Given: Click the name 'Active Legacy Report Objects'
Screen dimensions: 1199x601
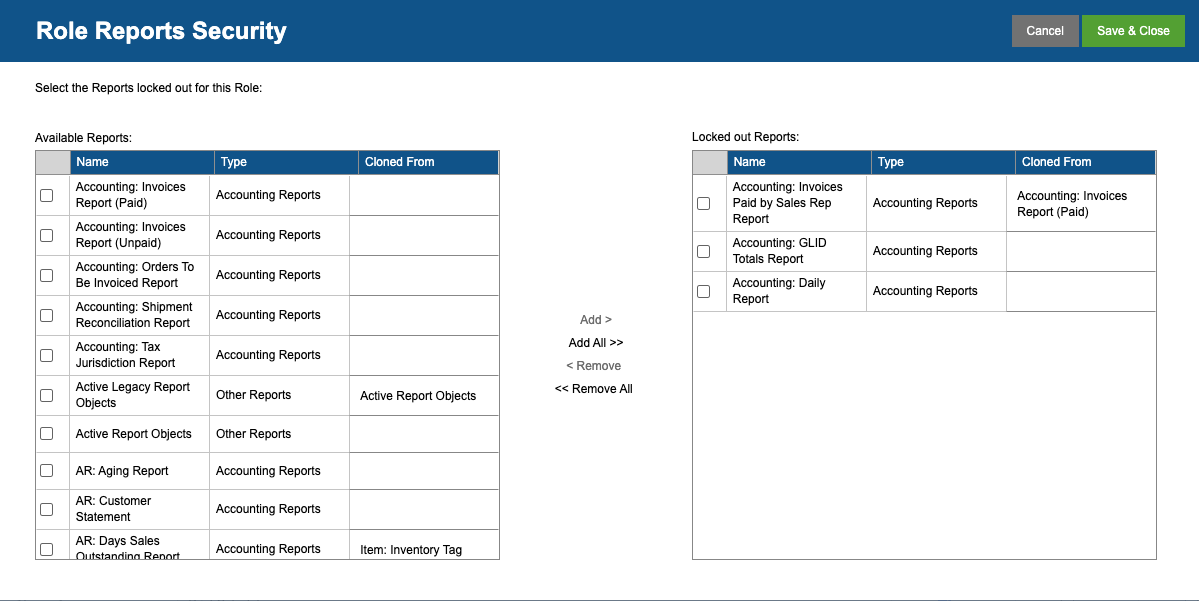Looking at the screenshot, I should pyautogui.click(x=132, y=395).
